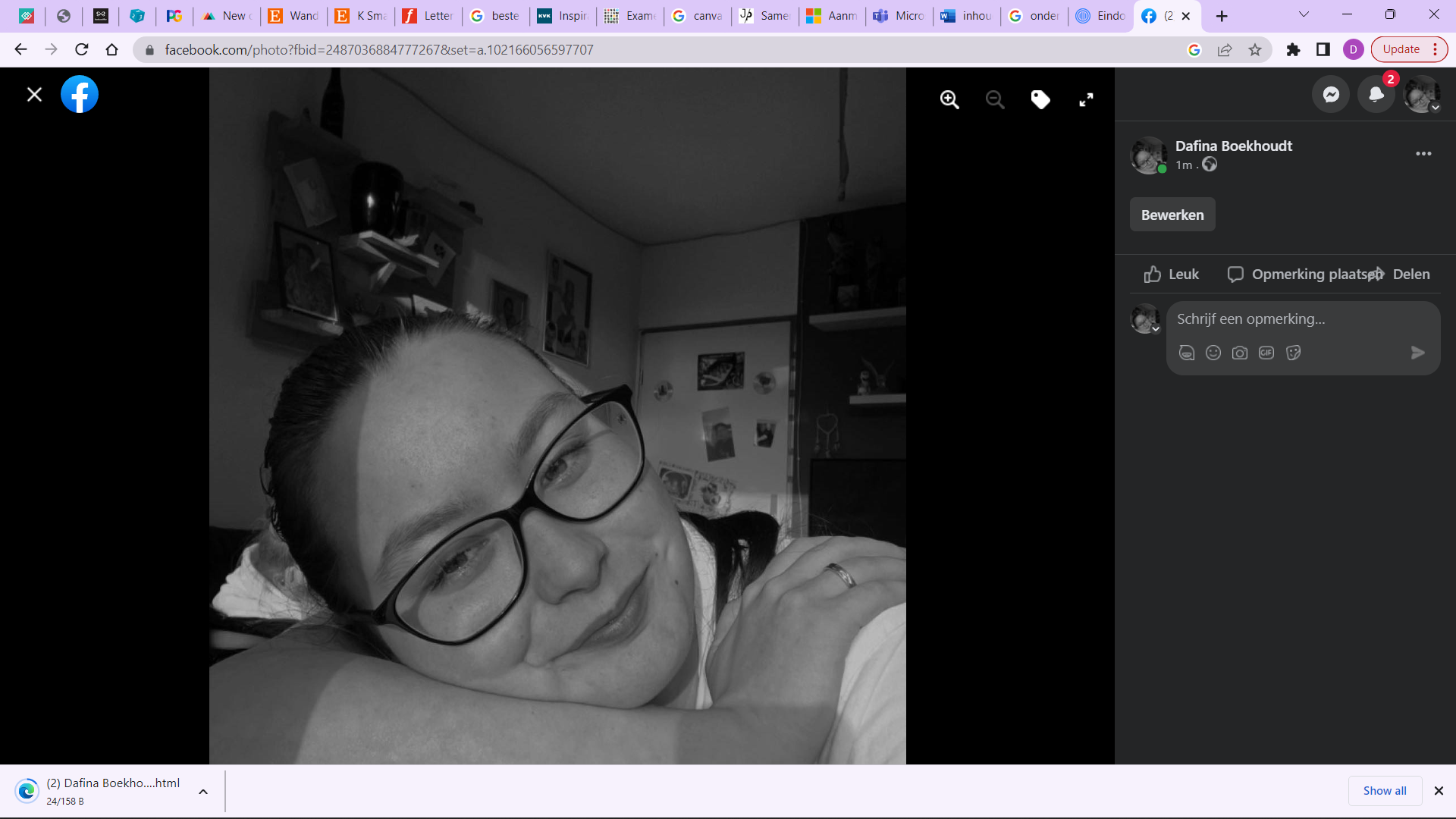The image size is (1456, 819).
Task: Share the photo with Delen
Action: pos(1401,275)
